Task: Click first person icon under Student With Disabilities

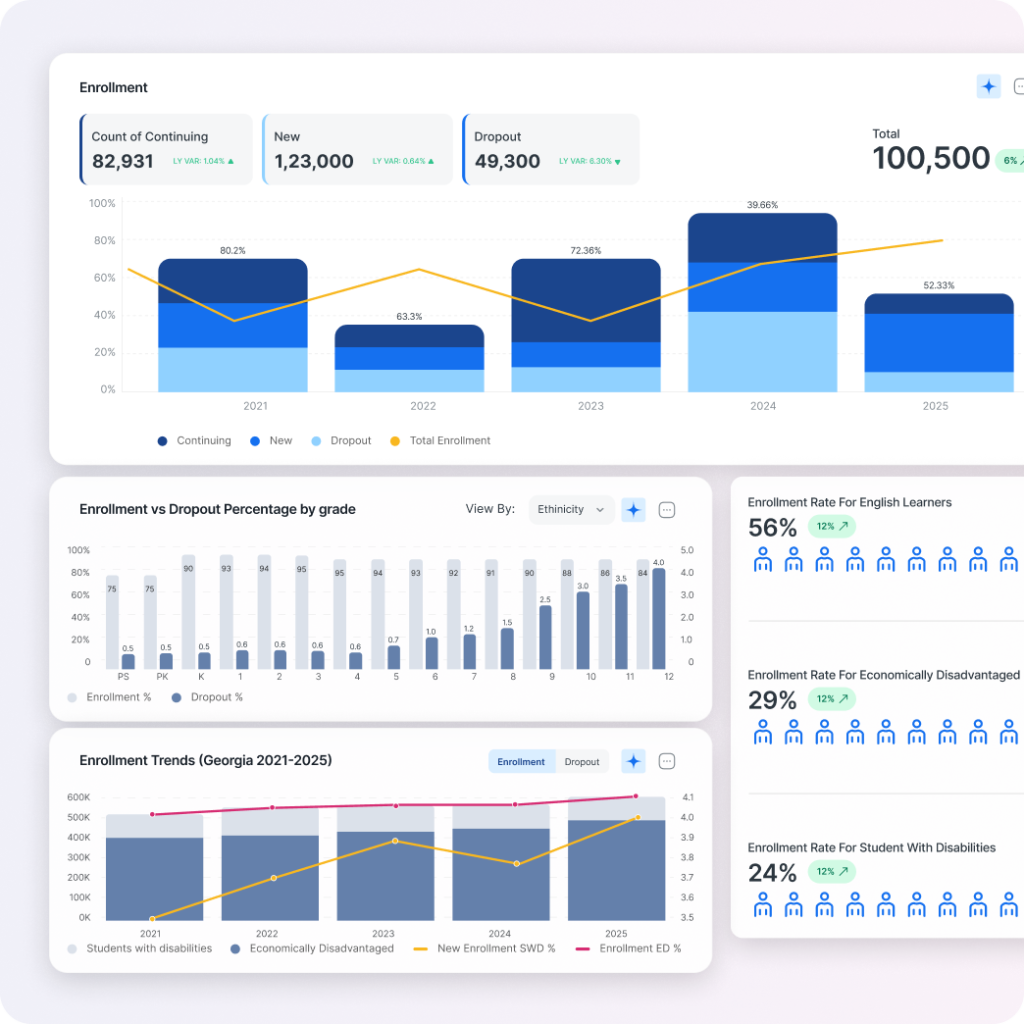Action: point(763,905)
